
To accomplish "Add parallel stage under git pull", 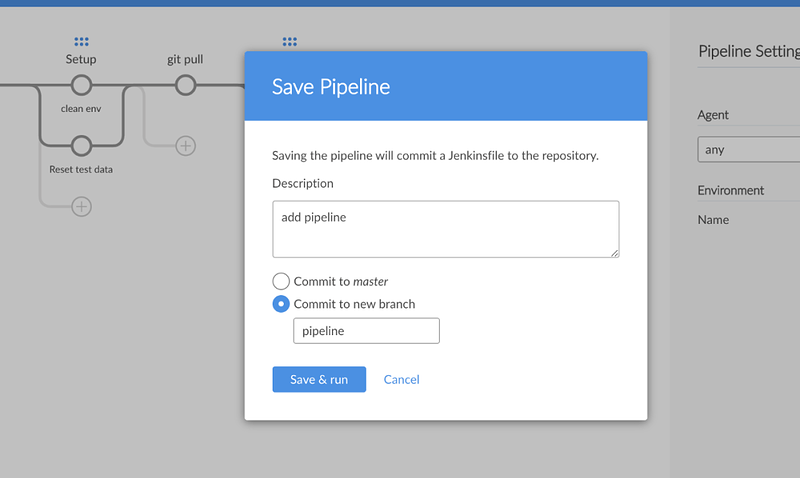I will click(x=186, y=146).
